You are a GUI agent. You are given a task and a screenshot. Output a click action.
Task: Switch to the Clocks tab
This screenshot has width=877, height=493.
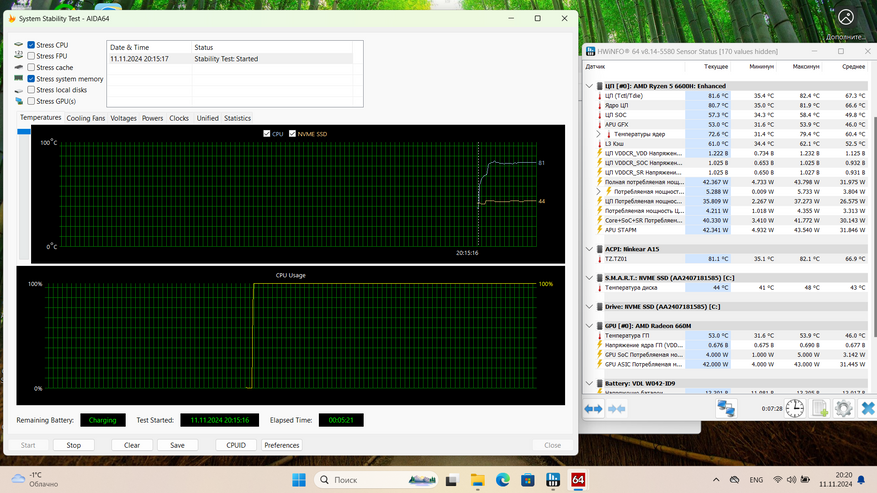179,118
